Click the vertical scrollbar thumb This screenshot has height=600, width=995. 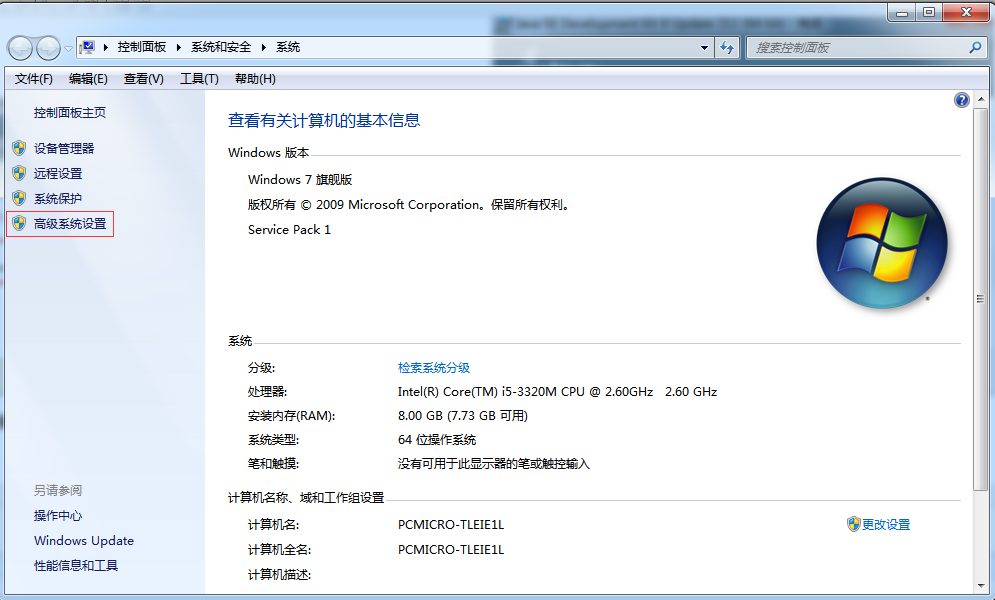tap(980, 299)
